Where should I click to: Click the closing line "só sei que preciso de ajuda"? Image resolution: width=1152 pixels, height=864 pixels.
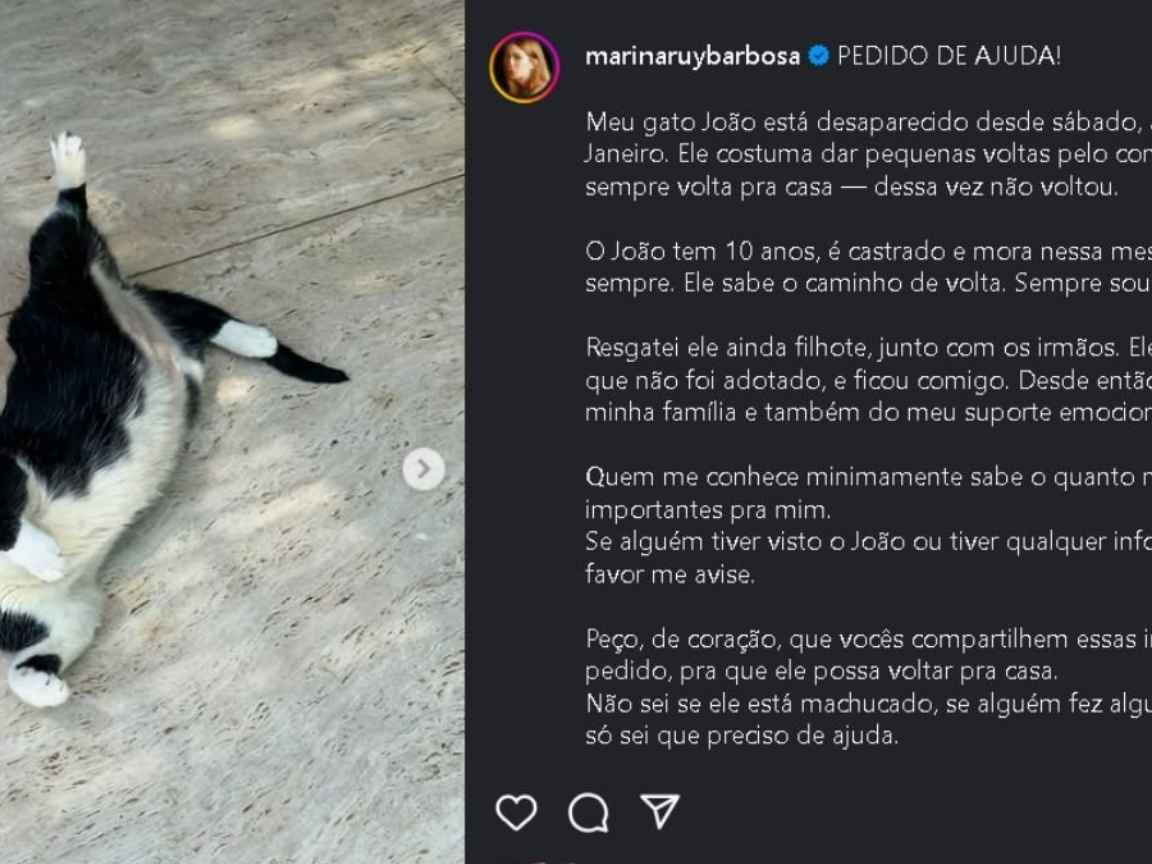point(742,736)
